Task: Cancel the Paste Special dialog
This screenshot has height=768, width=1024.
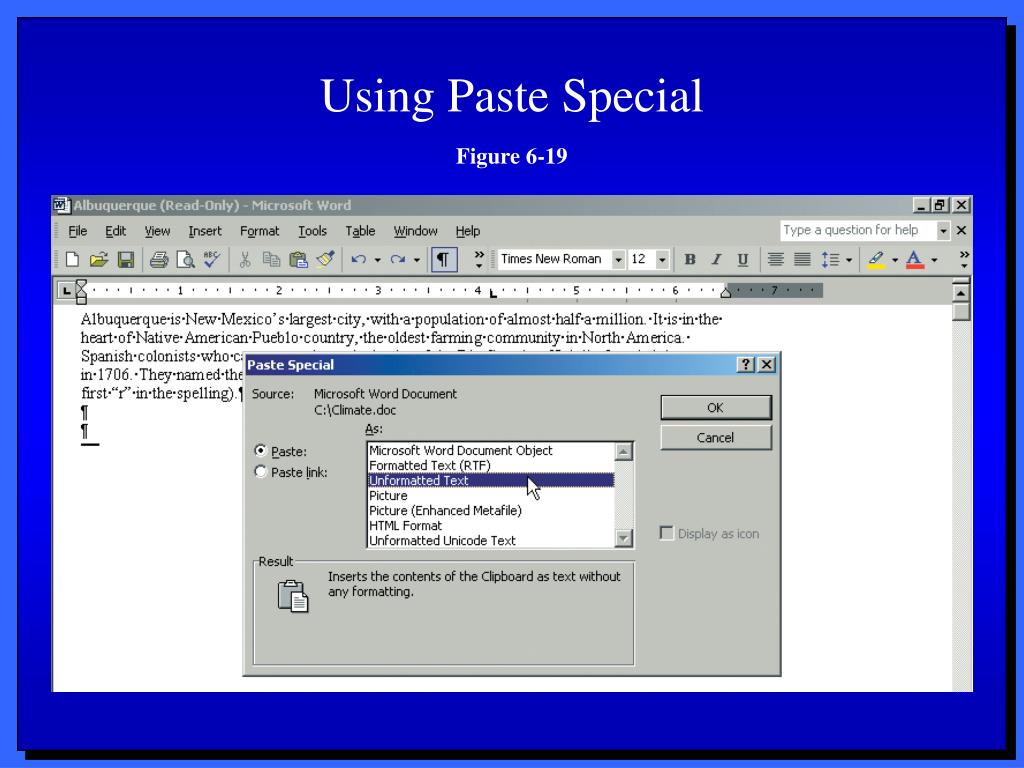Action: point(716,438)
